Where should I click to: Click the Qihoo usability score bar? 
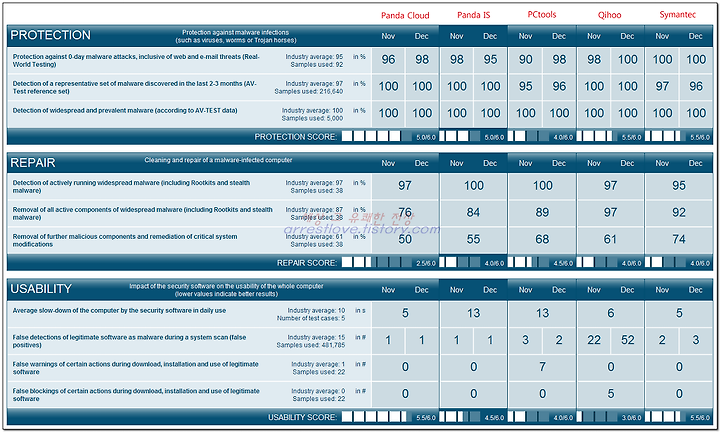coord(596,417)
